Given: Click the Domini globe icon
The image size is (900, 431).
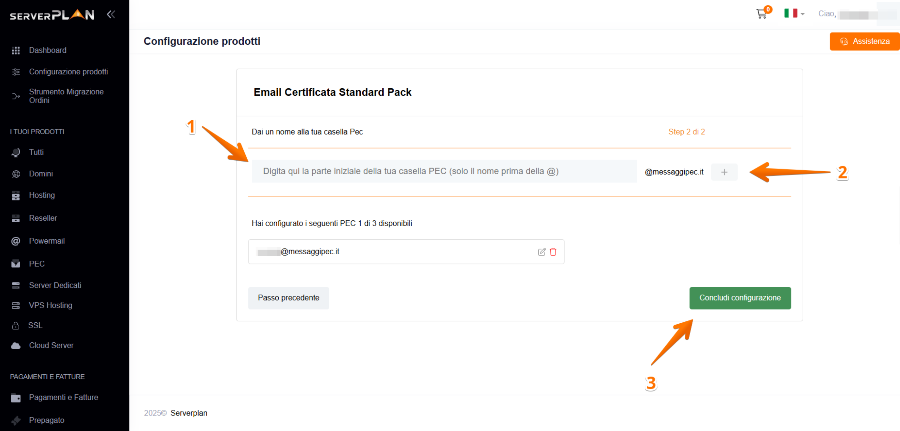Looking at the screenshot, I should pyautogui.click(x=16, y=174).
